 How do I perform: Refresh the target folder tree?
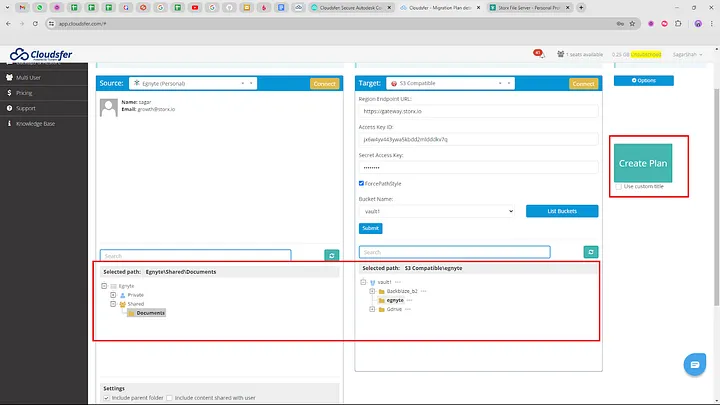(591, 252)
